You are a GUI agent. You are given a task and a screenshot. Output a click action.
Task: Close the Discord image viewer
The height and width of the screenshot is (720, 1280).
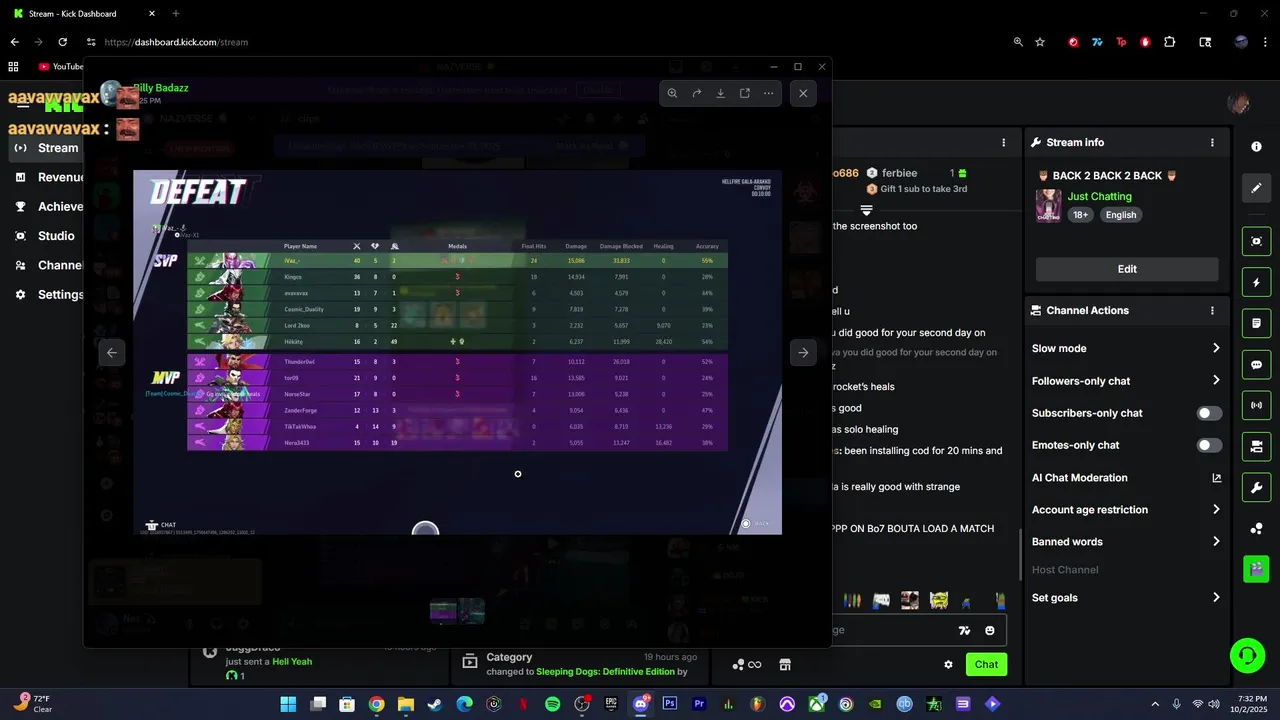coord(803,93)
